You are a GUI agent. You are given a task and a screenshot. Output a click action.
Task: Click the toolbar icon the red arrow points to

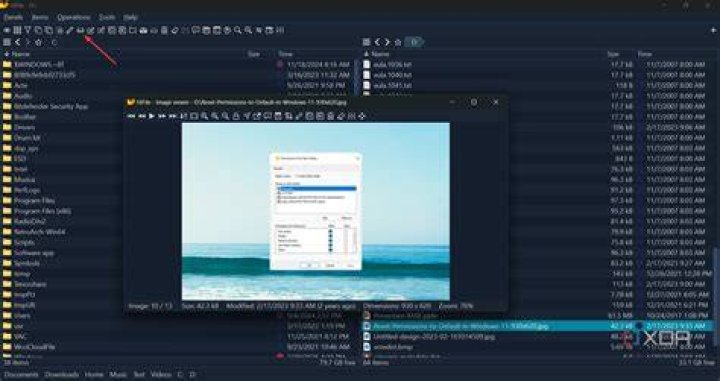click(x=80, y=30)
